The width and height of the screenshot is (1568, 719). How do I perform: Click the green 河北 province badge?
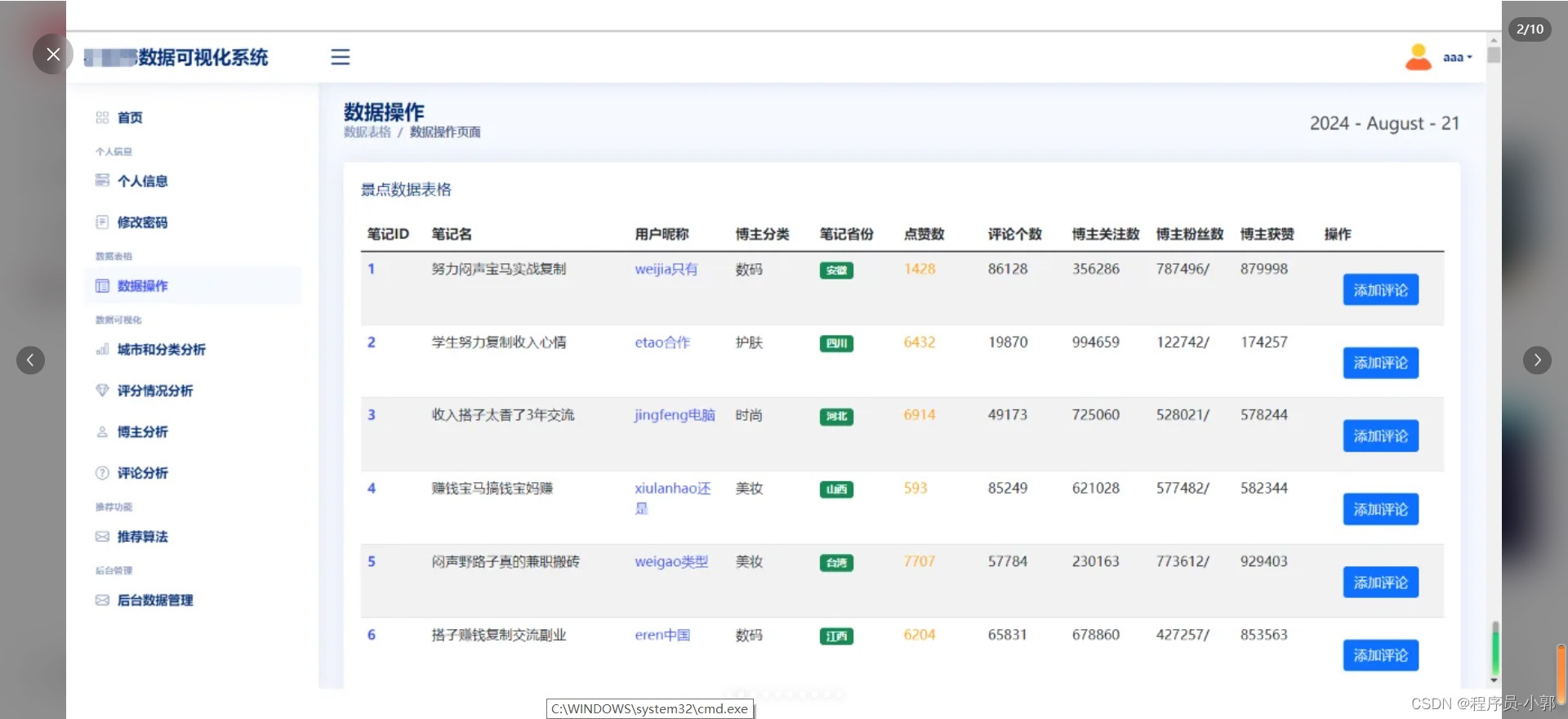pyautogui.click(x=836, y=417)
